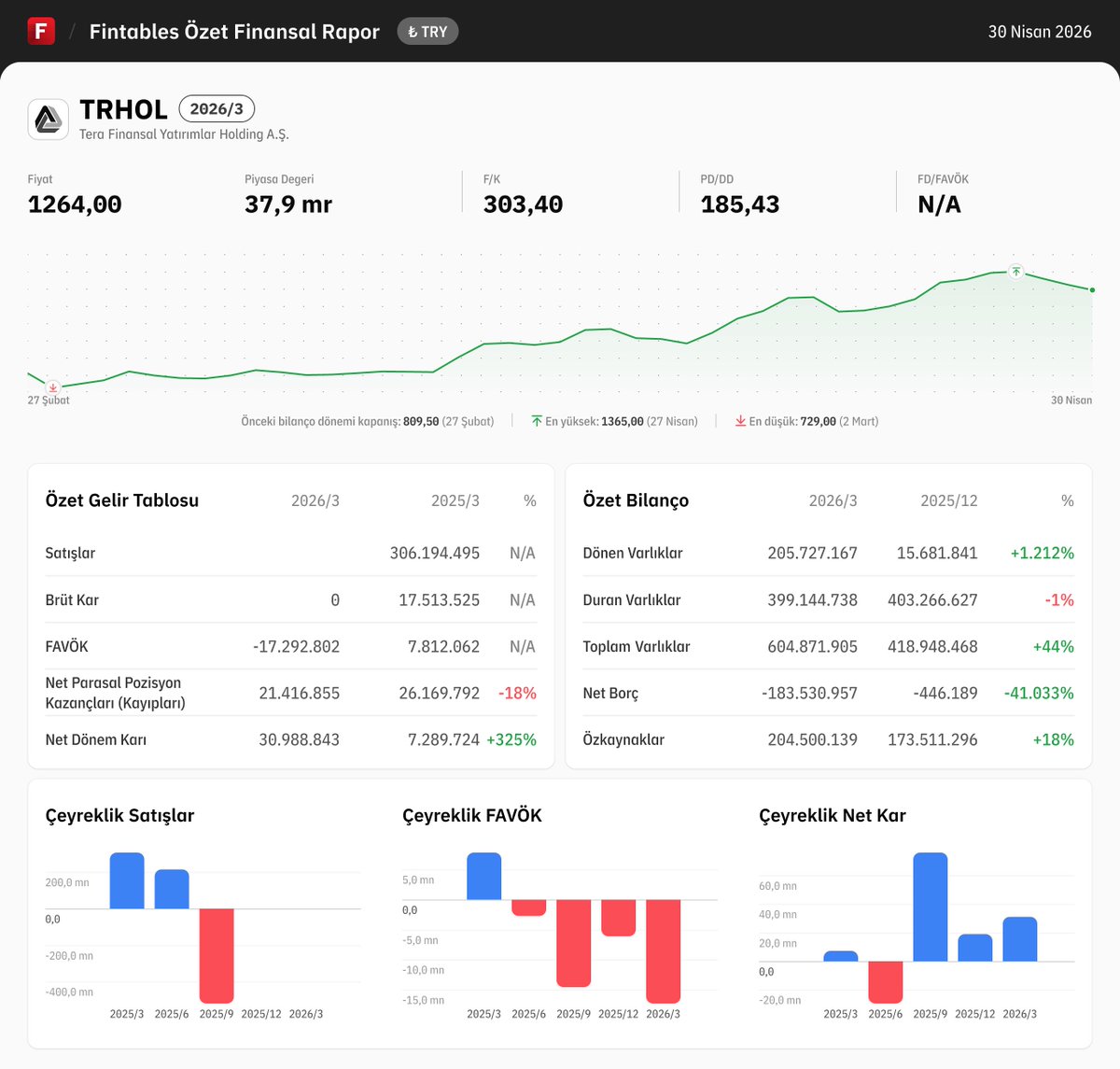
Task: Click the highest price marker on chart
Action: pos(1016,272)
